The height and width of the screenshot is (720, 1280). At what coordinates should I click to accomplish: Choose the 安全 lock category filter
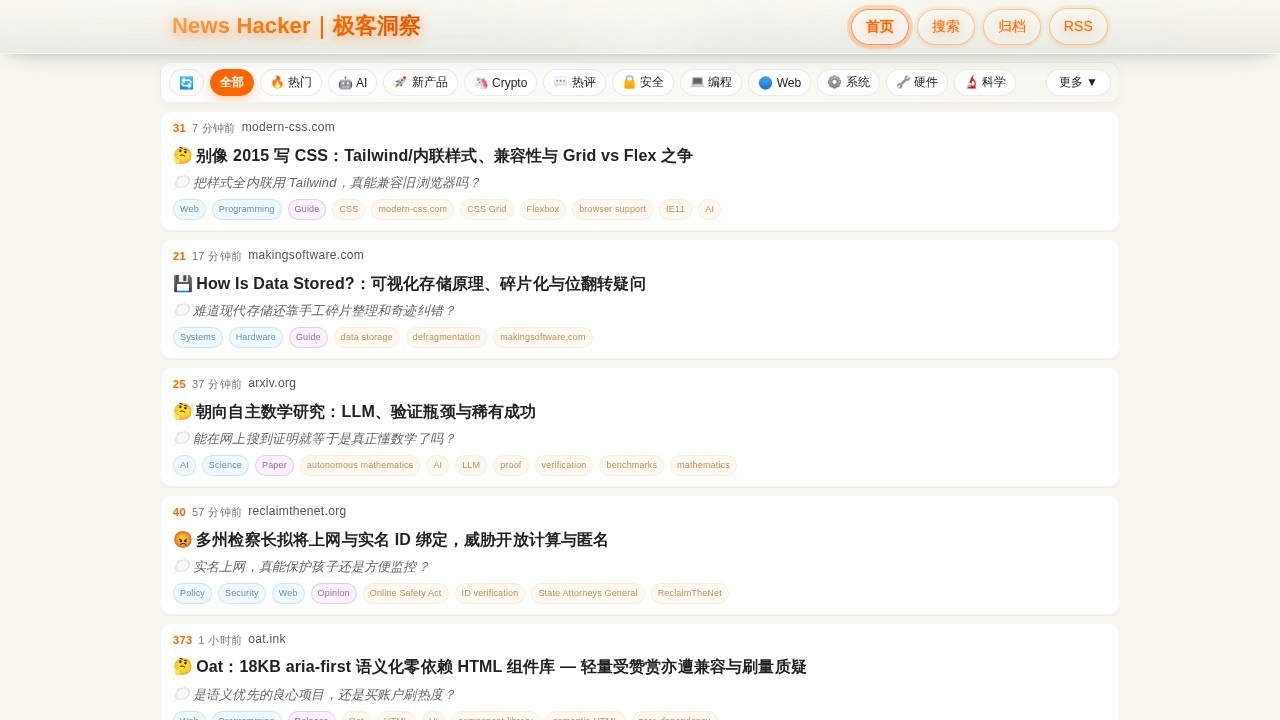click(643, 83)
